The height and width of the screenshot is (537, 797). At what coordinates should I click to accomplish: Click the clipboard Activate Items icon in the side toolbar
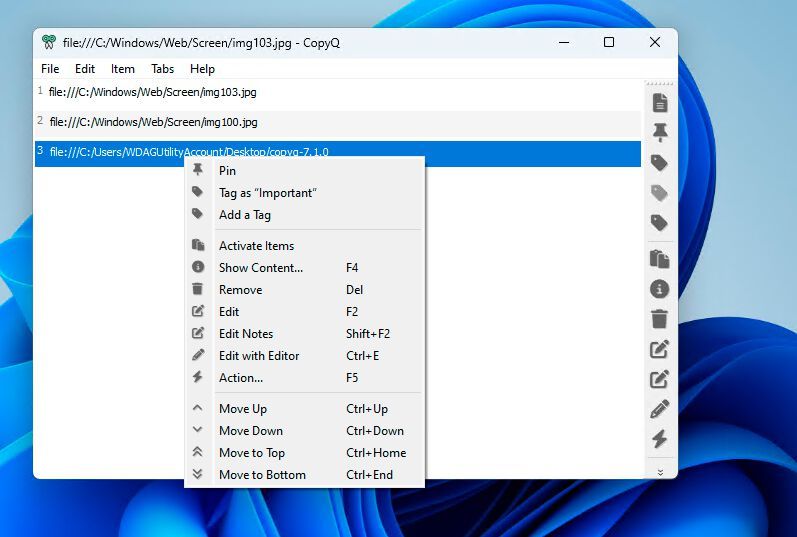(659, 259)
